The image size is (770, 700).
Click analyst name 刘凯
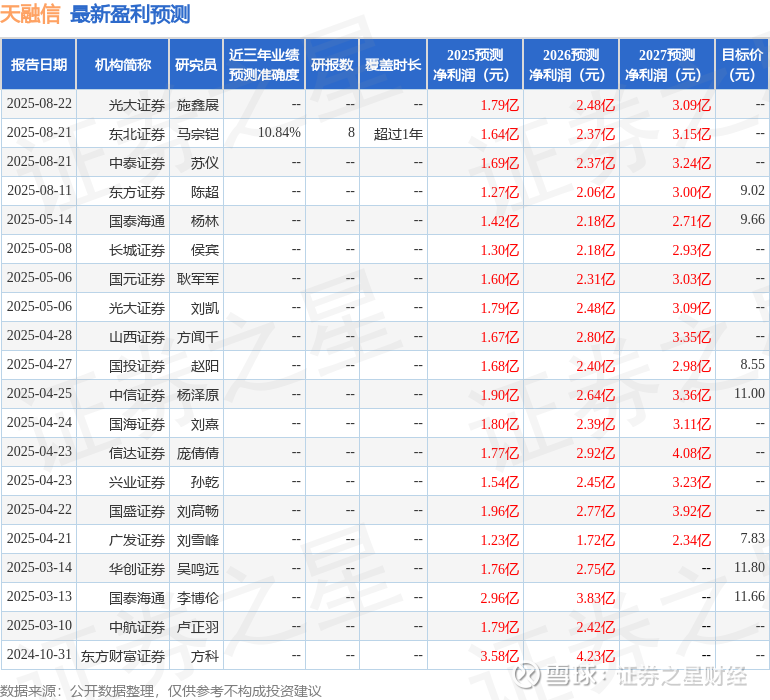click(205, 308)
